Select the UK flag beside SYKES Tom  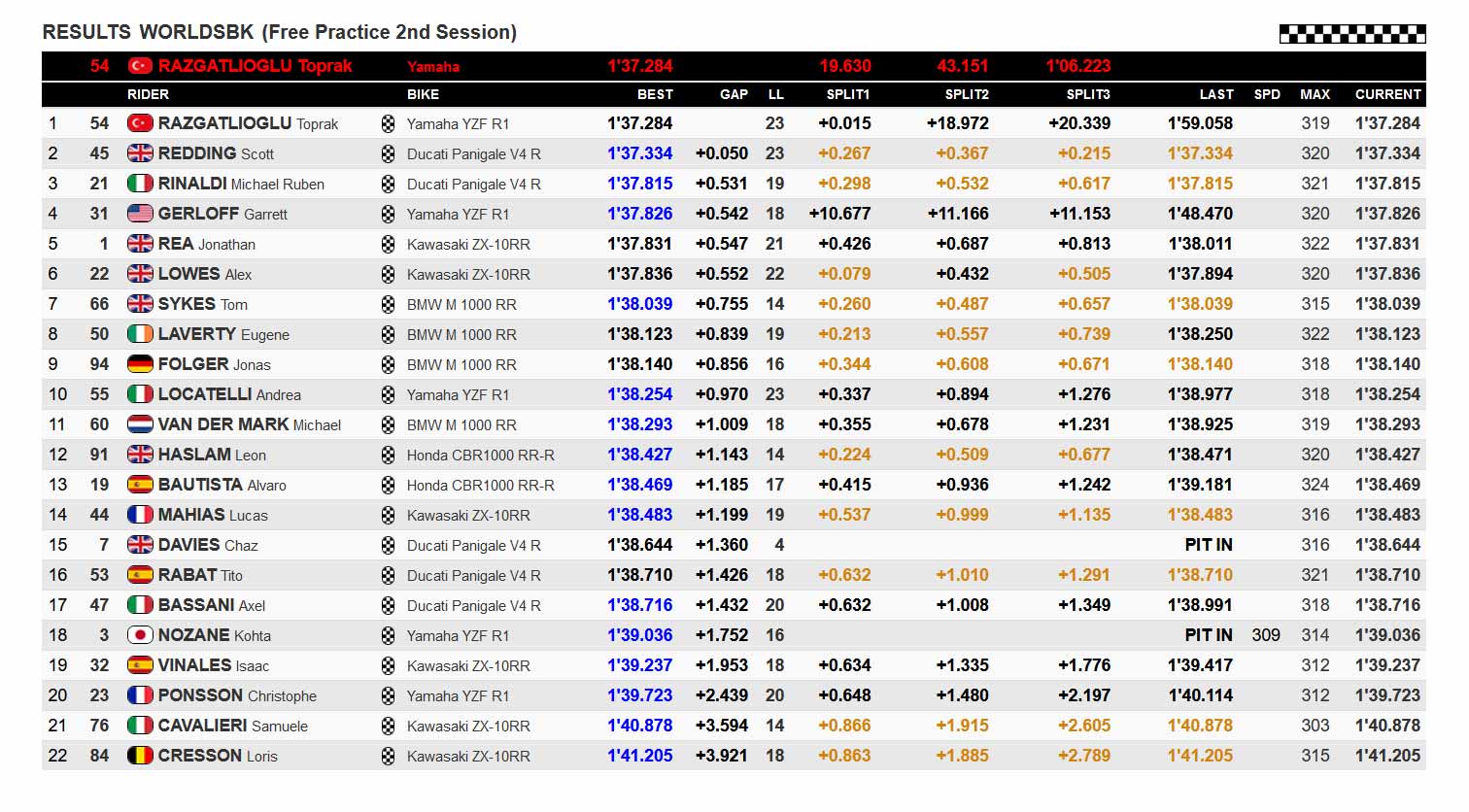click(x=140, y=304)
